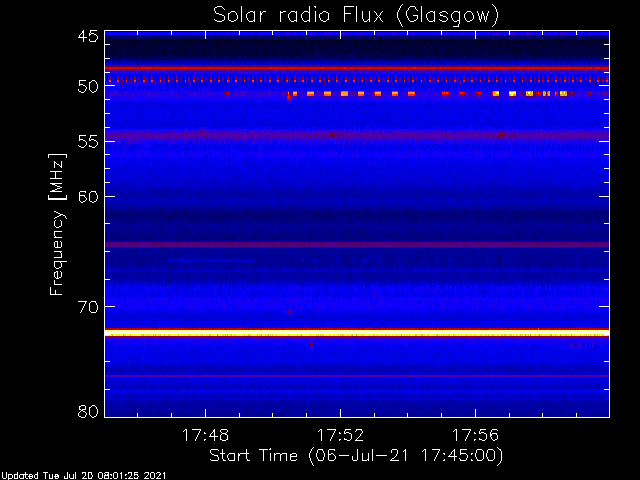The width and height of the screenshot is (640, 480).
Task: Click the 17:56 time axis label
Action: [476, 435]
